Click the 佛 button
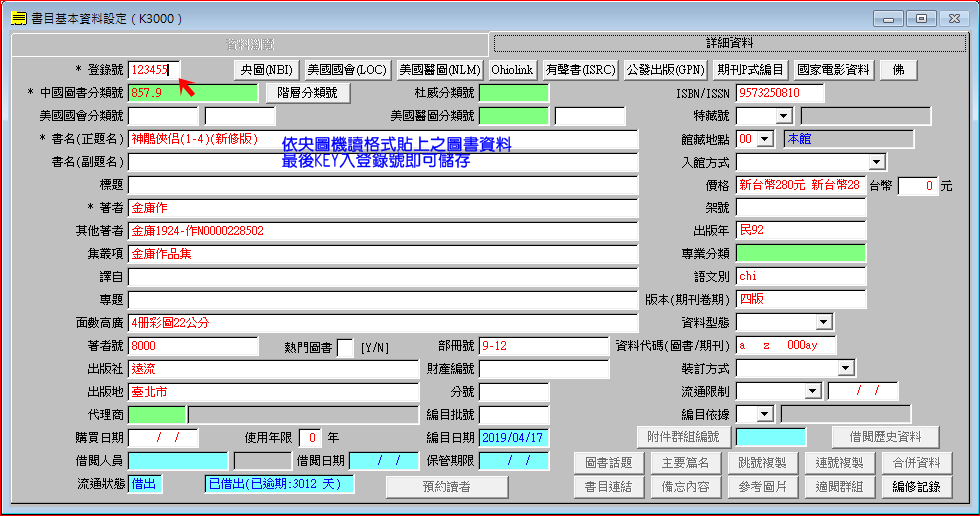980x516 pixels. pos(898,70)
